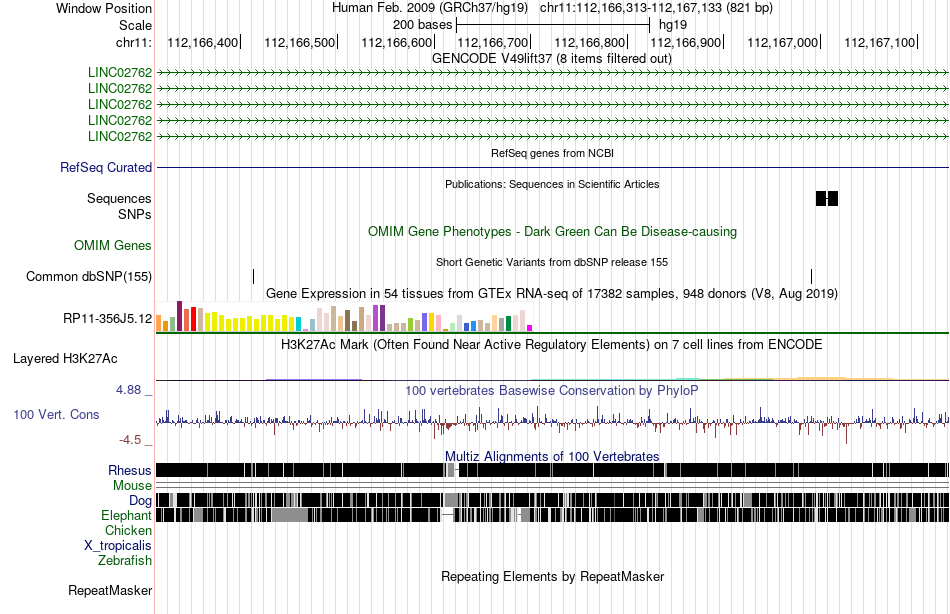The height and width of the screenshot is (614, 950).
Task: Click the pink GTEx bar at the far right
Action: (530, 328)
